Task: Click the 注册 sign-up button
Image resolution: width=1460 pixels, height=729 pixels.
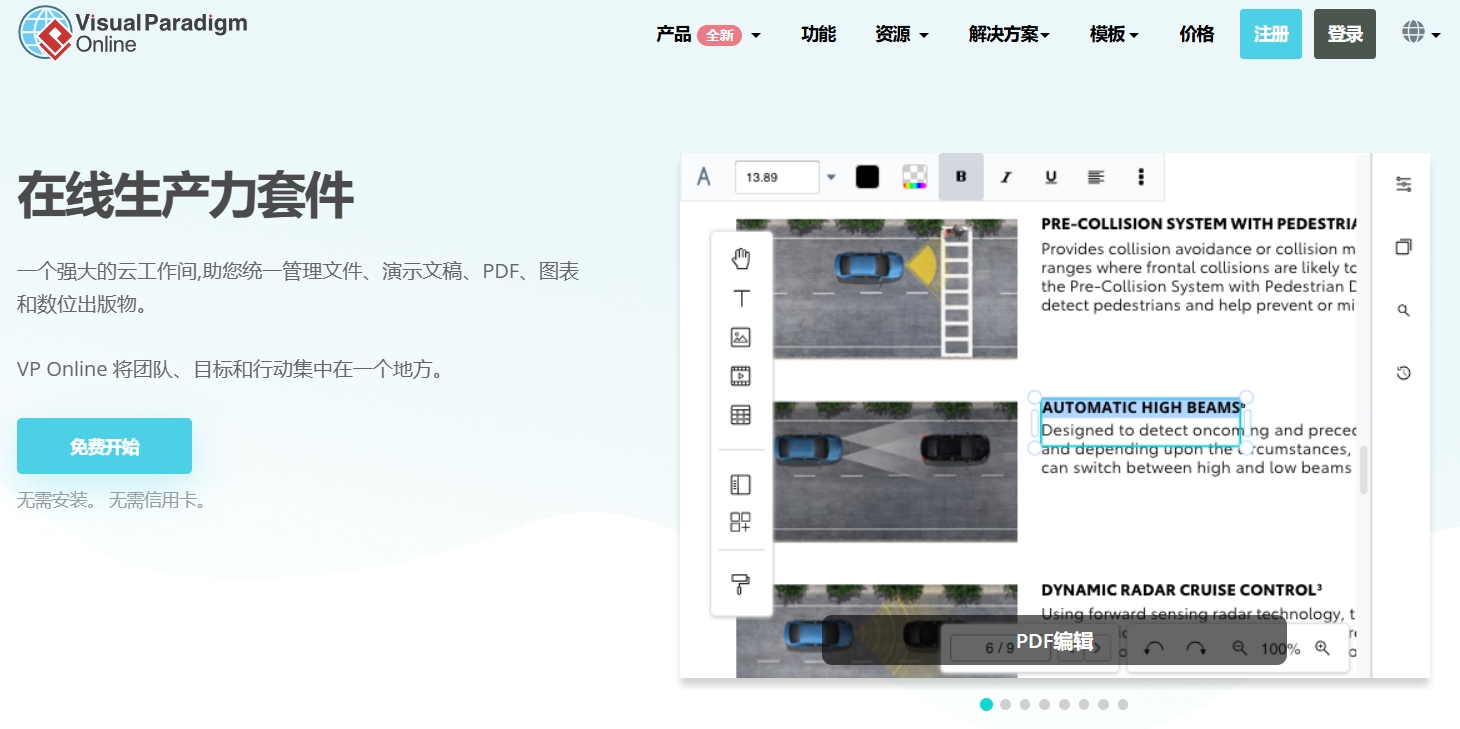Action: pos(1271,34)
